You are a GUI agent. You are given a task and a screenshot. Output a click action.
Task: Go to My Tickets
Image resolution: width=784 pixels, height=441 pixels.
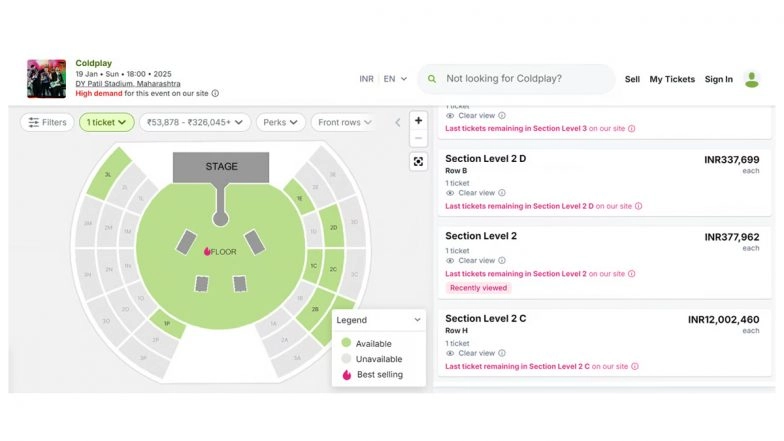pyautogui.click(x=671, y=79)
